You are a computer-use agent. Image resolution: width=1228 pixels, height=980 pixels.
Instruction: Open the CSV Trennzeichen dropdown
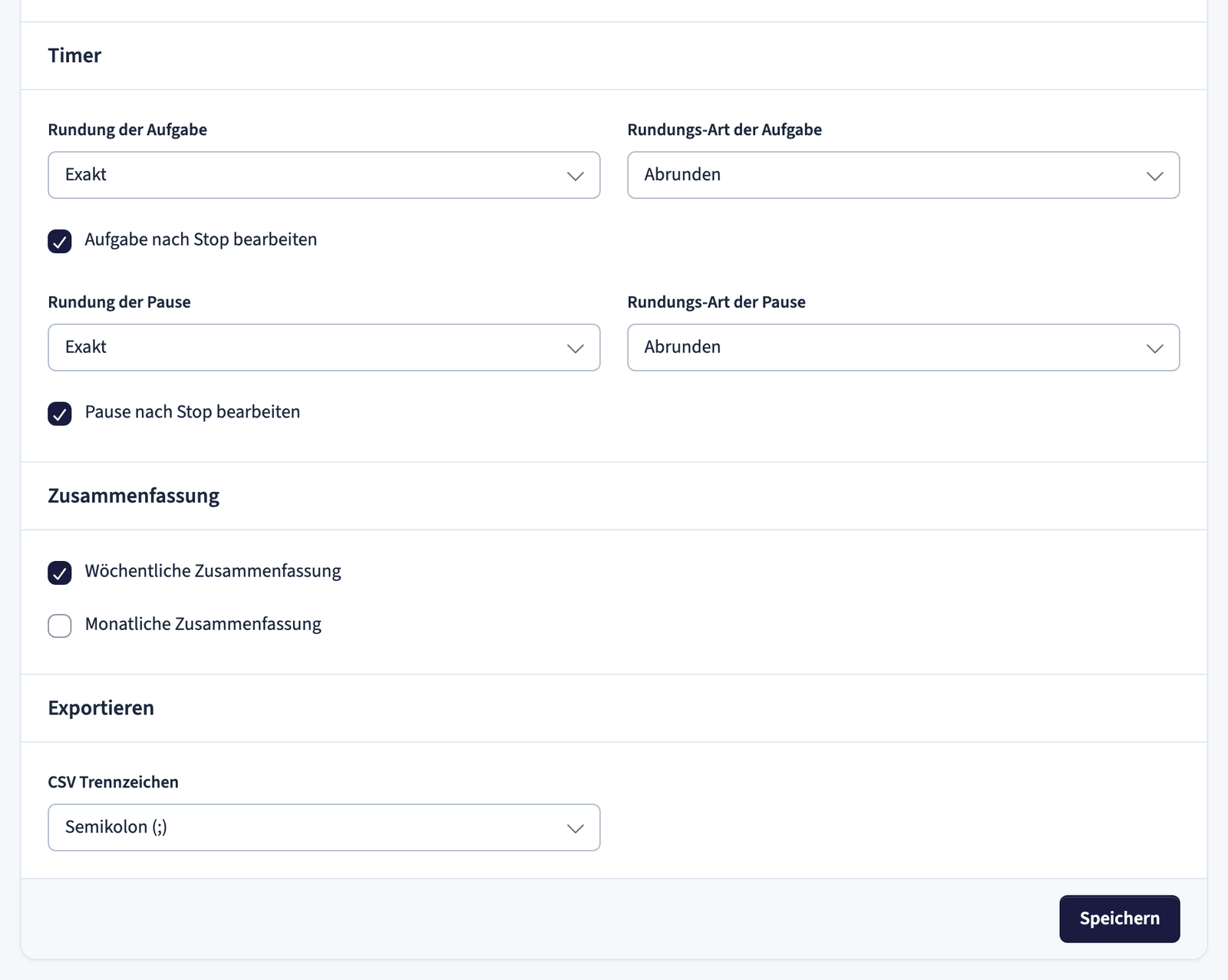pyautogui.click(x=324, y=827)
